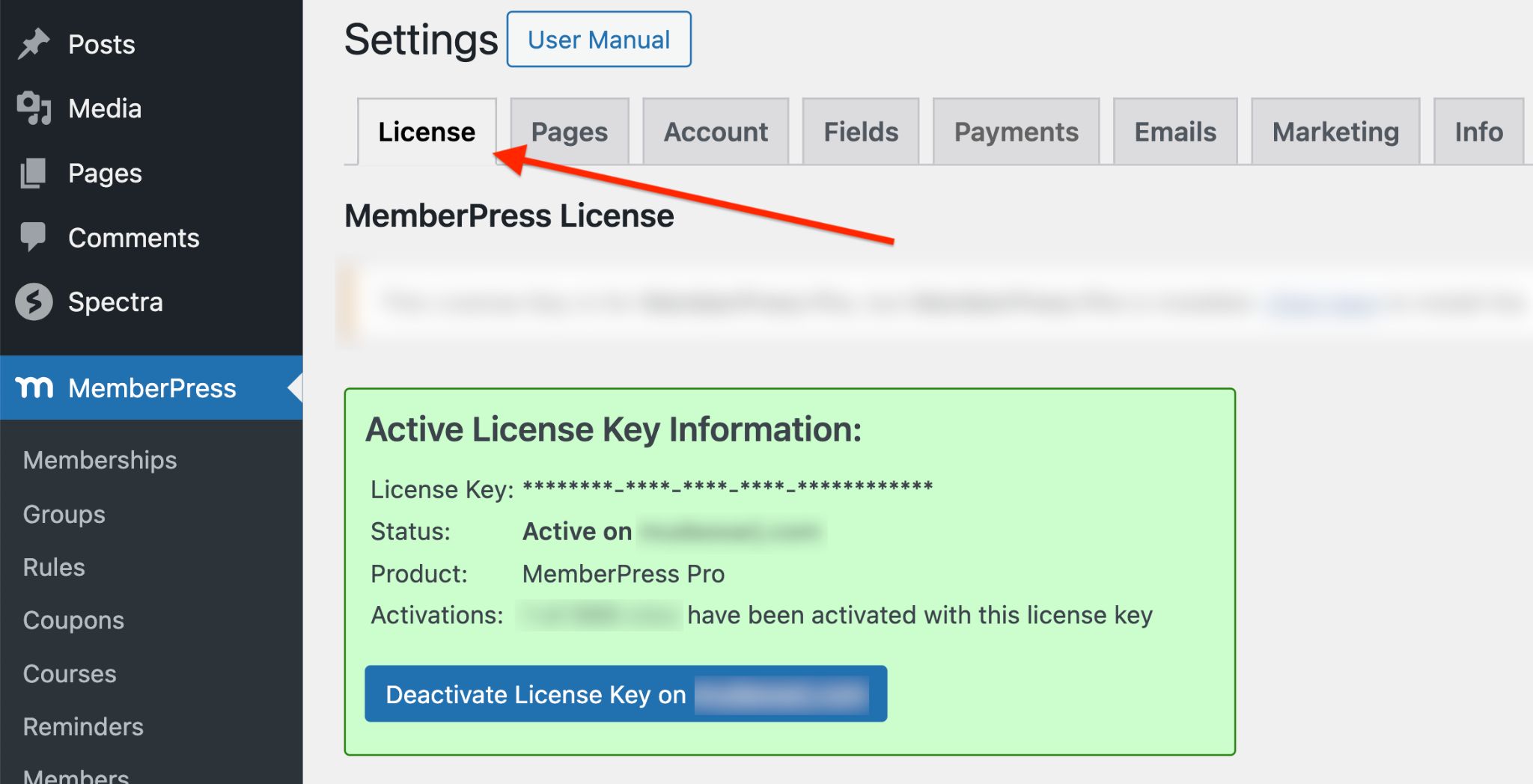Click the 'MemberPress Pro' product text
Image resolution: width=1533 pixels, height=784 pixels.
coord(624,574)
